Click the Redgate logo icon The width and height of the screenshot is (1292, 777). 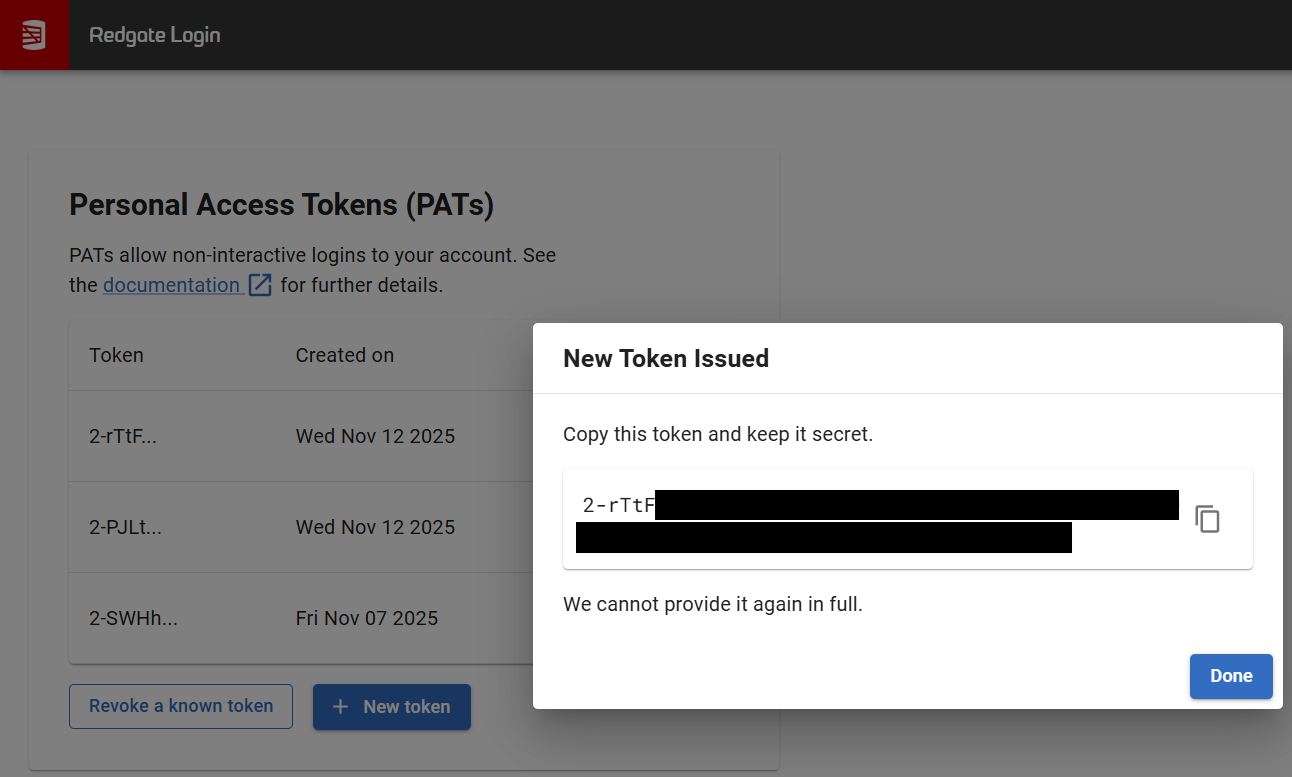click(34, 35)
